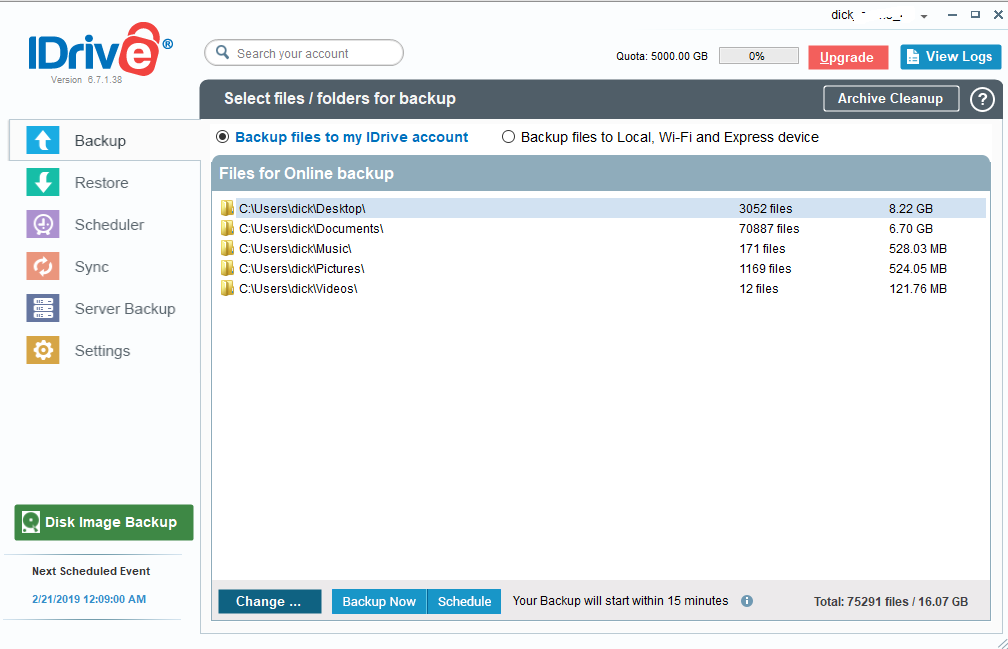Viewport: 1008px width, 649px height.
Task: Launch Disk Image Backup
Action: (104, 522)
